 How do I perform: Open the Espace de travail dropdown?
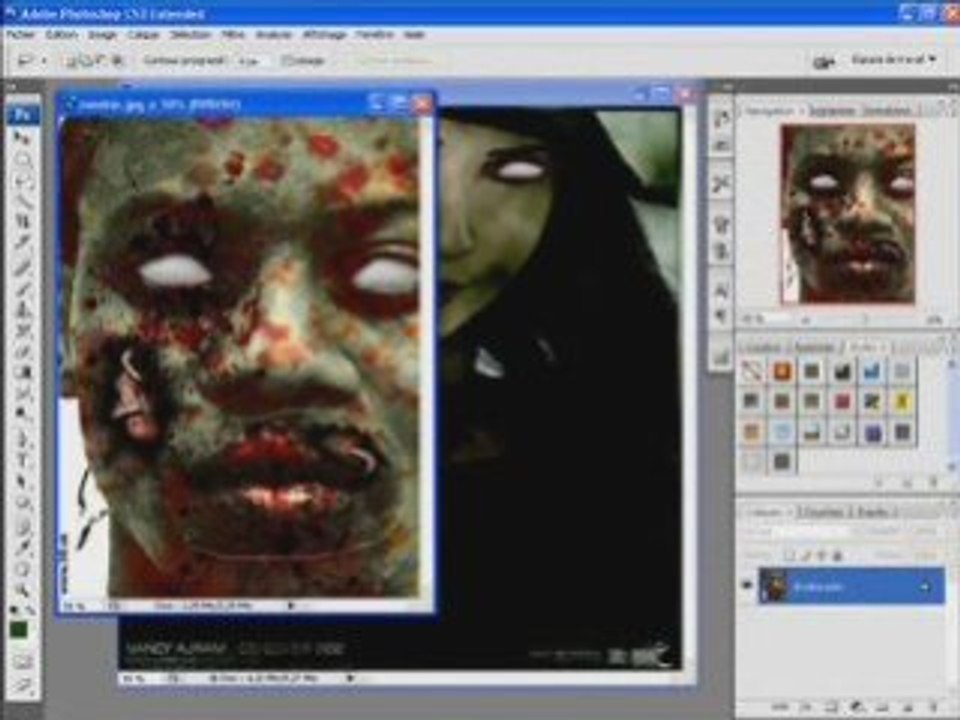894,59
